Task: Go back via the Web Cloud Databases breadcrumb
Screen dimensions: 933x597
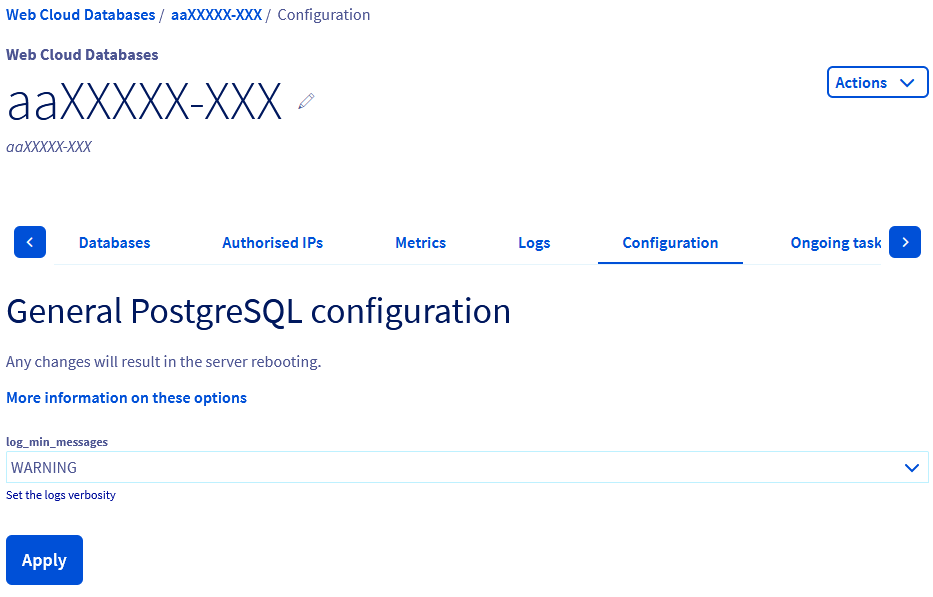Action: coord(80,14)
